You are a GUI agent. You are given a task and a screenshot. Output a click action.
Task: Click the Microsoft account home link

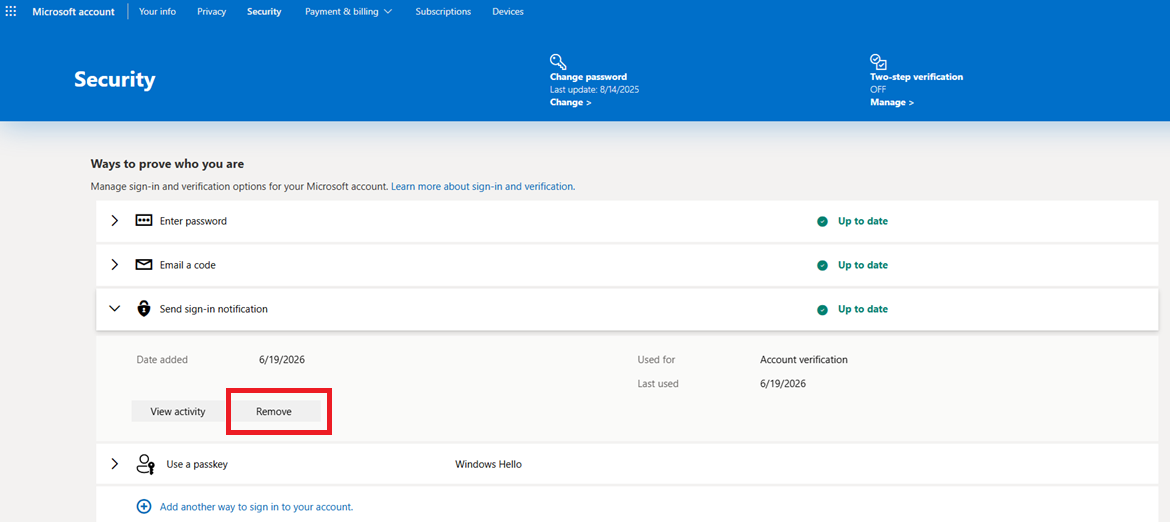click(73, 11)
